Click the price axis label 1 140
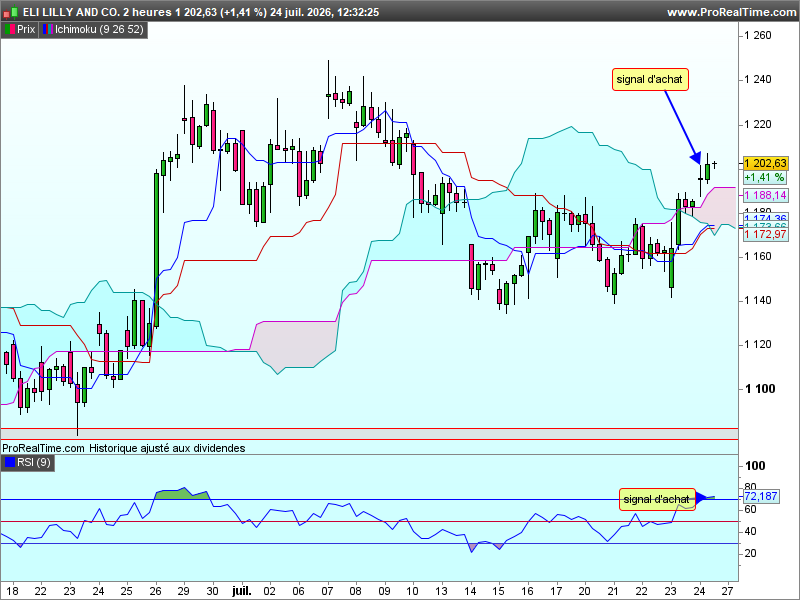Viewport: 800px width, 600px height. [758, 301]
